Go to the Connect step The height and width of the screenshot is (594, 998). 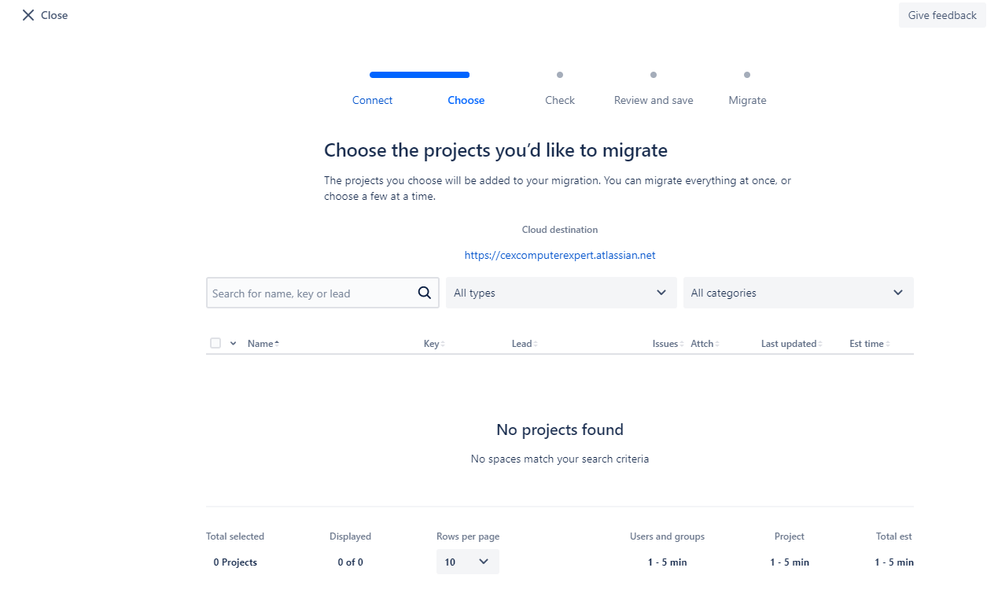372,100
